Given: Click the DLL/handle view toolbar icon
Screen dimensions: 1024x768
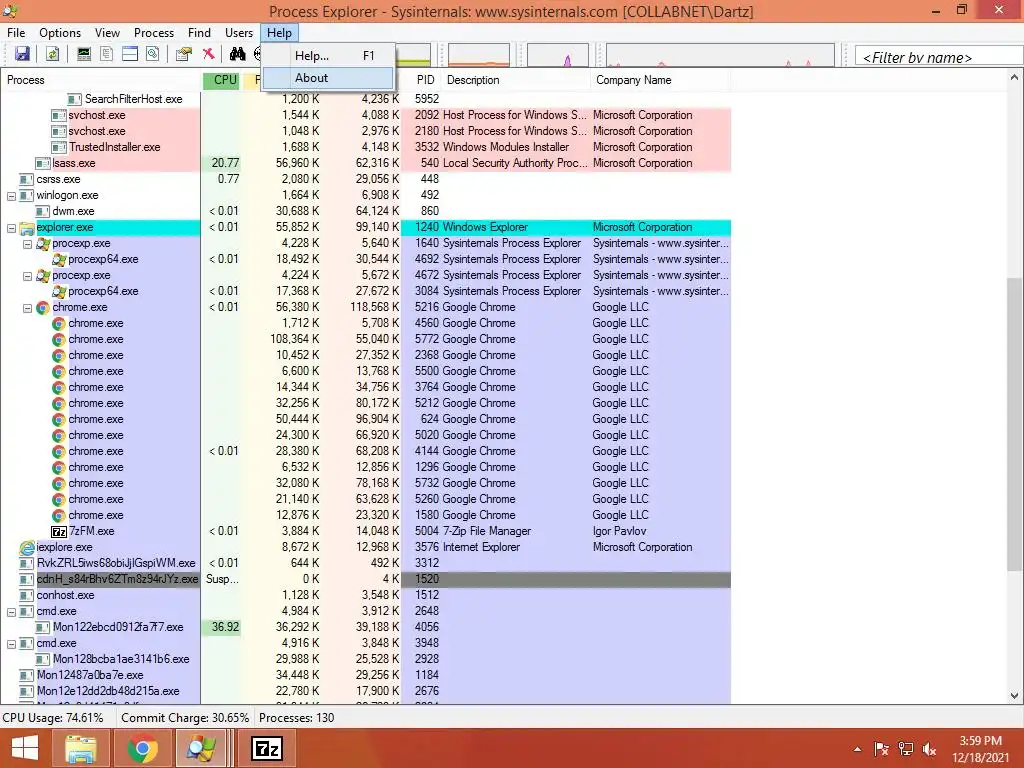Looking at the screenshot, I should pos(152,54).
